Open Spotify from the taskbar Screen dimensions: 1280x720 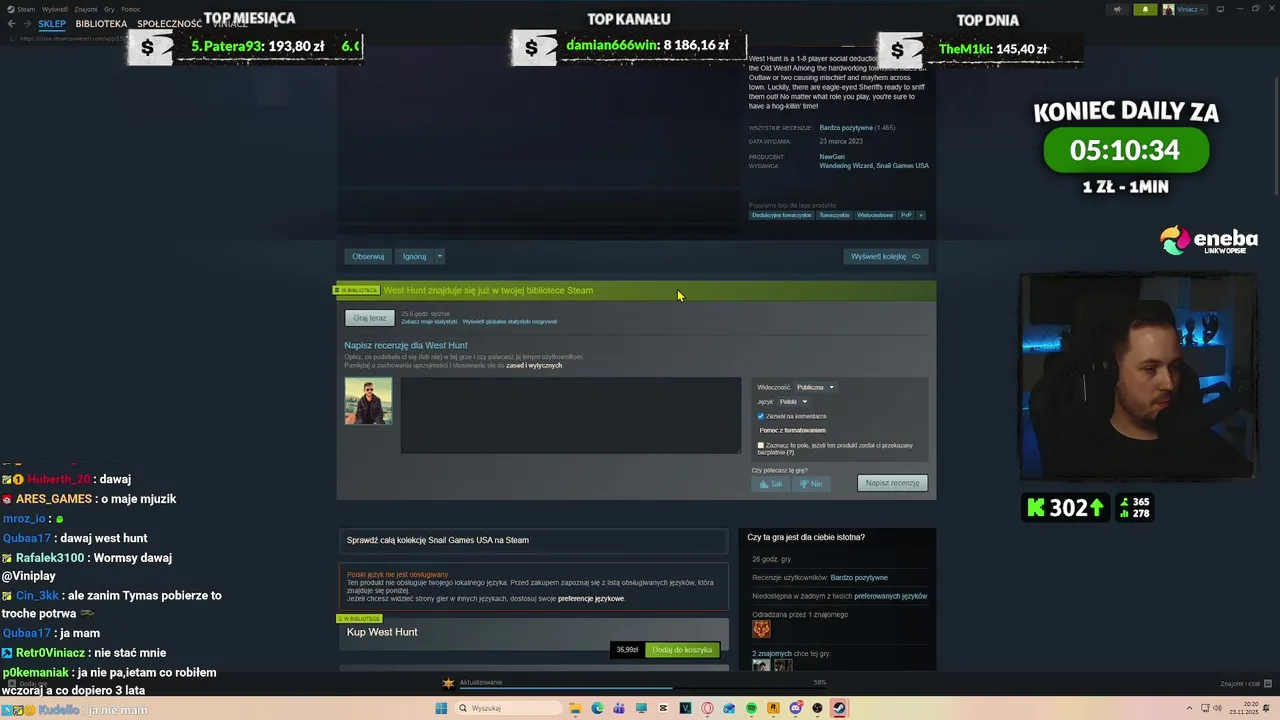(751, 708)
